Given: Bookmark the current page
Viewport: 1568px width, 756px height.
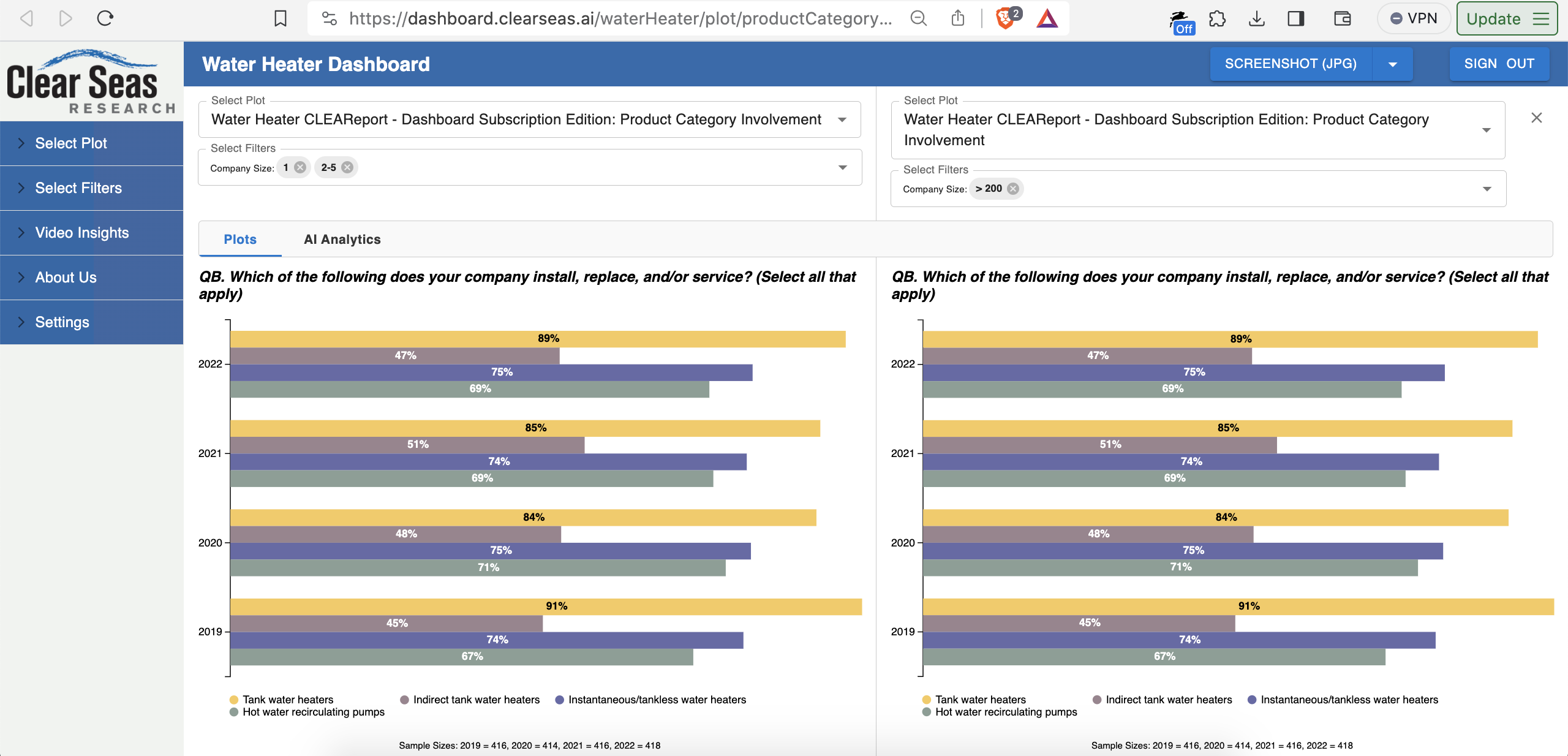Looking at the screenshot, I should point(279,18).
